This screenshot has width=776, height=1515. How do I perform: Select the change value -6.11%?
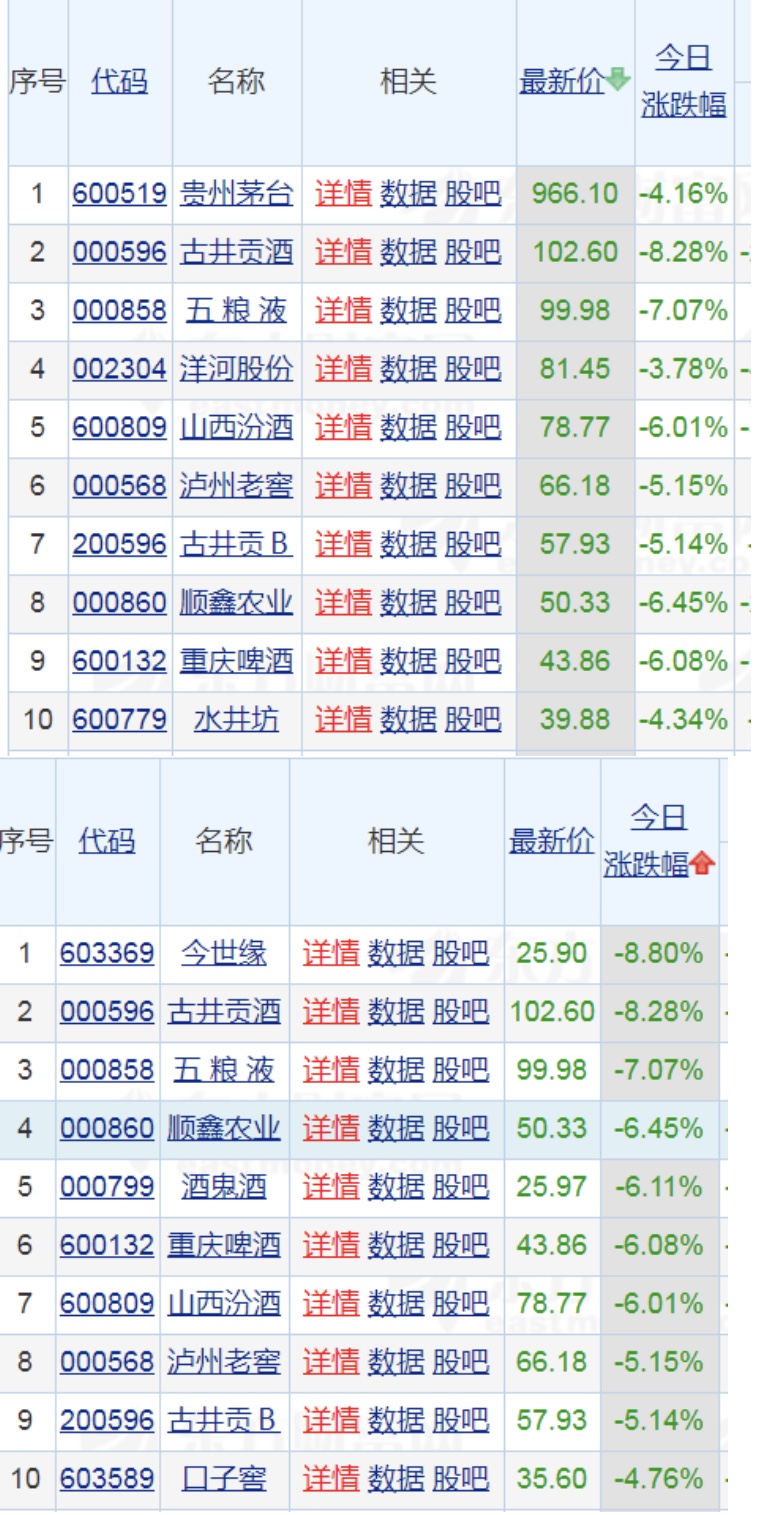pos(659,1187)
